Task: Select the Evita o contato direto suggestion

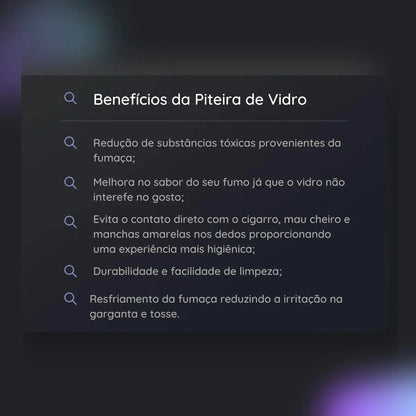Action: point(222,234)
